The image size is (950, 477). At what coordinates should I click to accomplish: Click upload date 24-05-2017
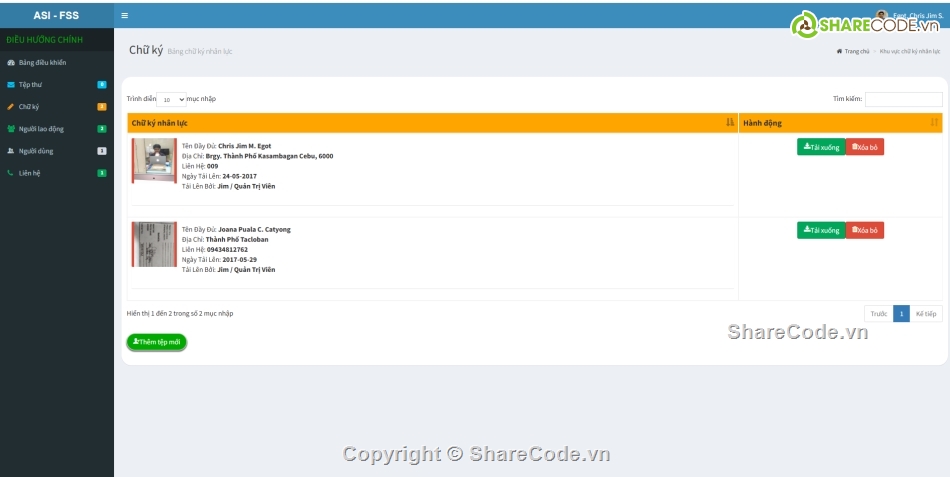coord(239,176)
